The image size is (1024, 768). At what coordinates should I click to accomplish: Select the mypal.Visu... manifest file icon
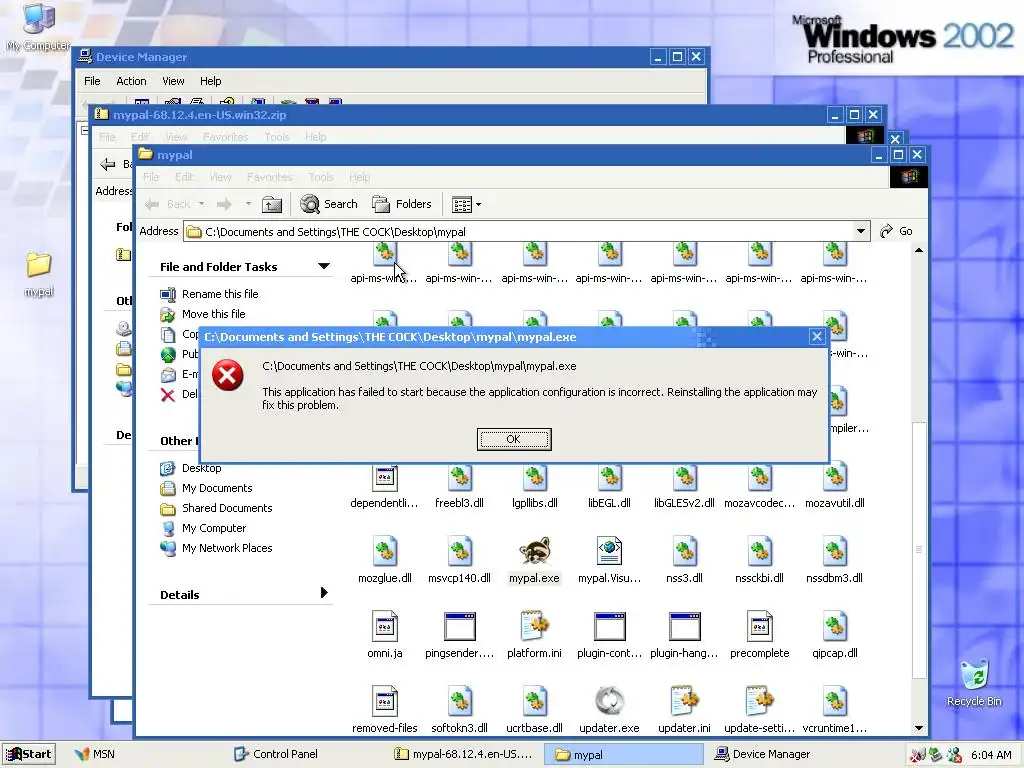pos(609,551)
